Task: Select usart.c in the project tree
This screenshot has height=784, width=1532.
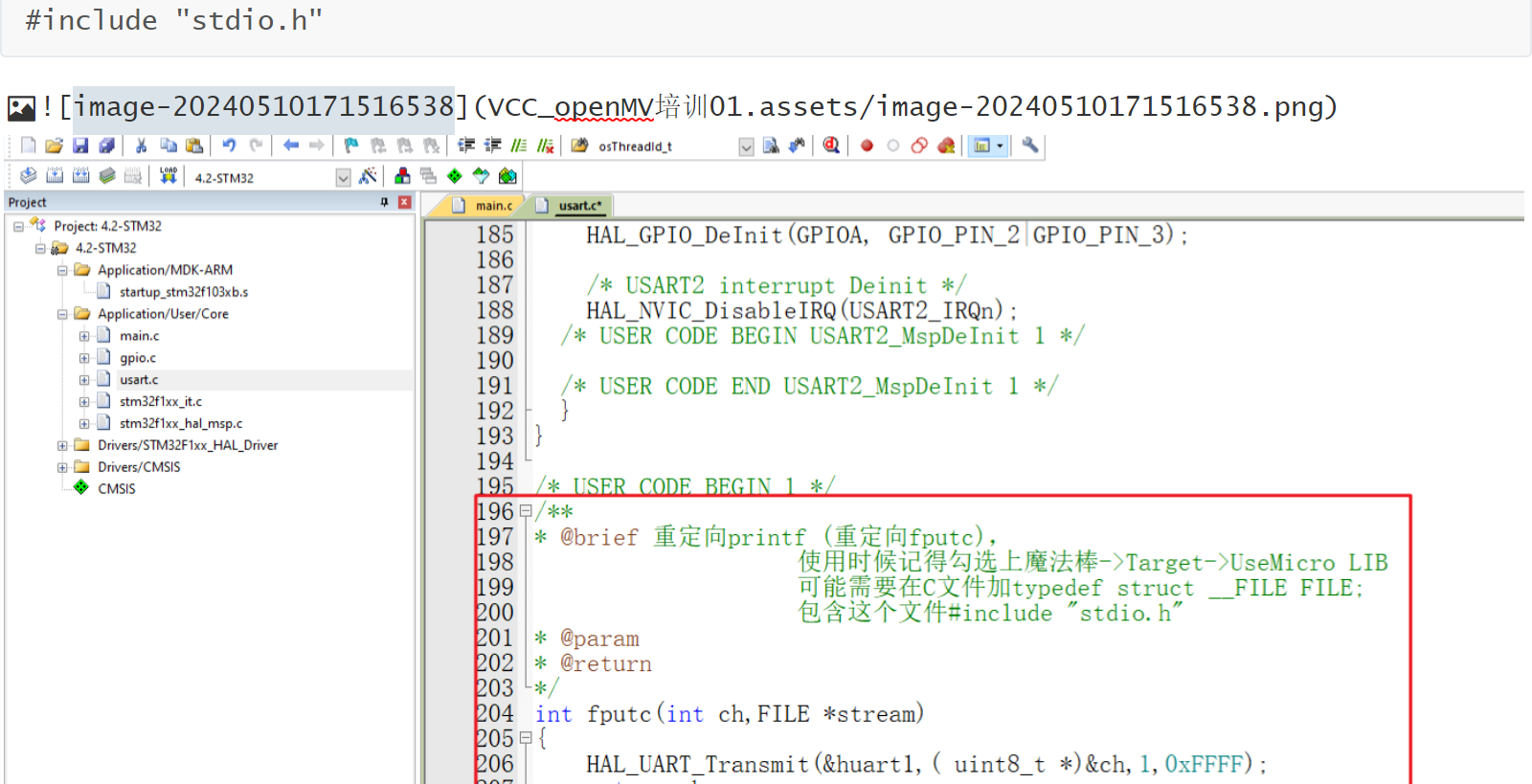Action: click(x=139, y=380)
